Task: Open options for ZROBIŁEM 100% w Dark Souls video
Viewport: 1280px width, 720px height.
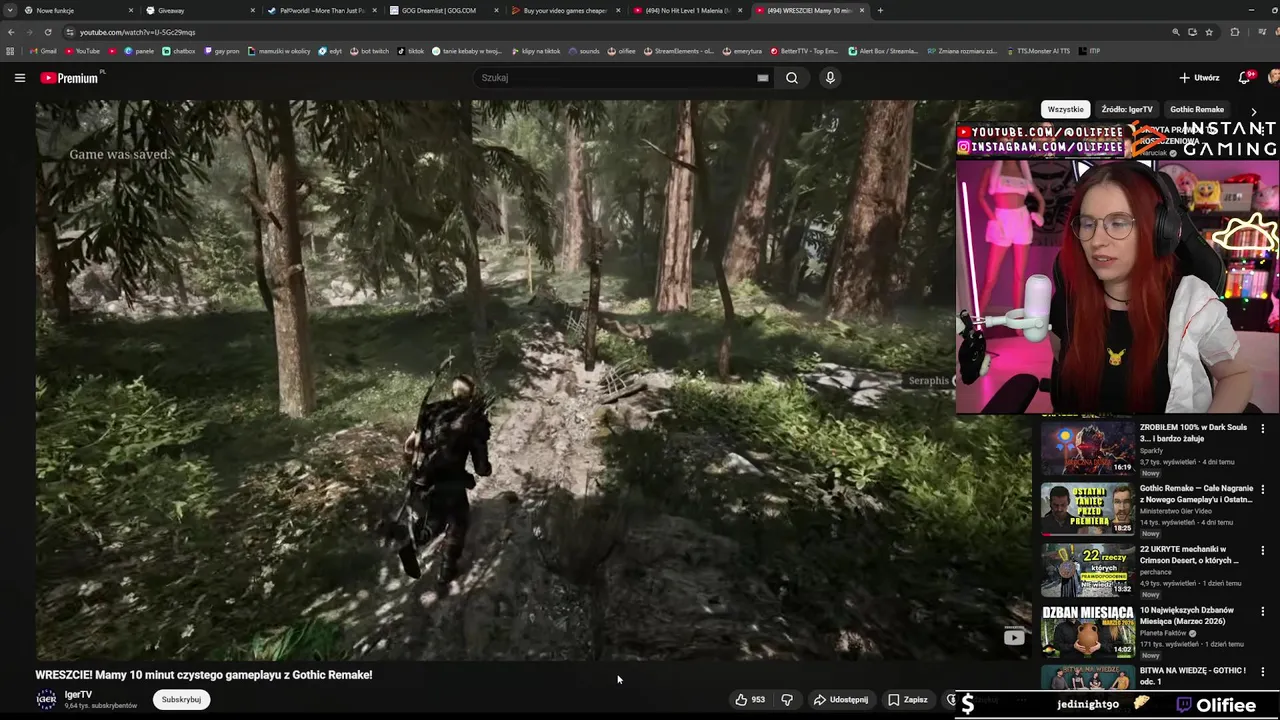Action: click(1262, 428)
